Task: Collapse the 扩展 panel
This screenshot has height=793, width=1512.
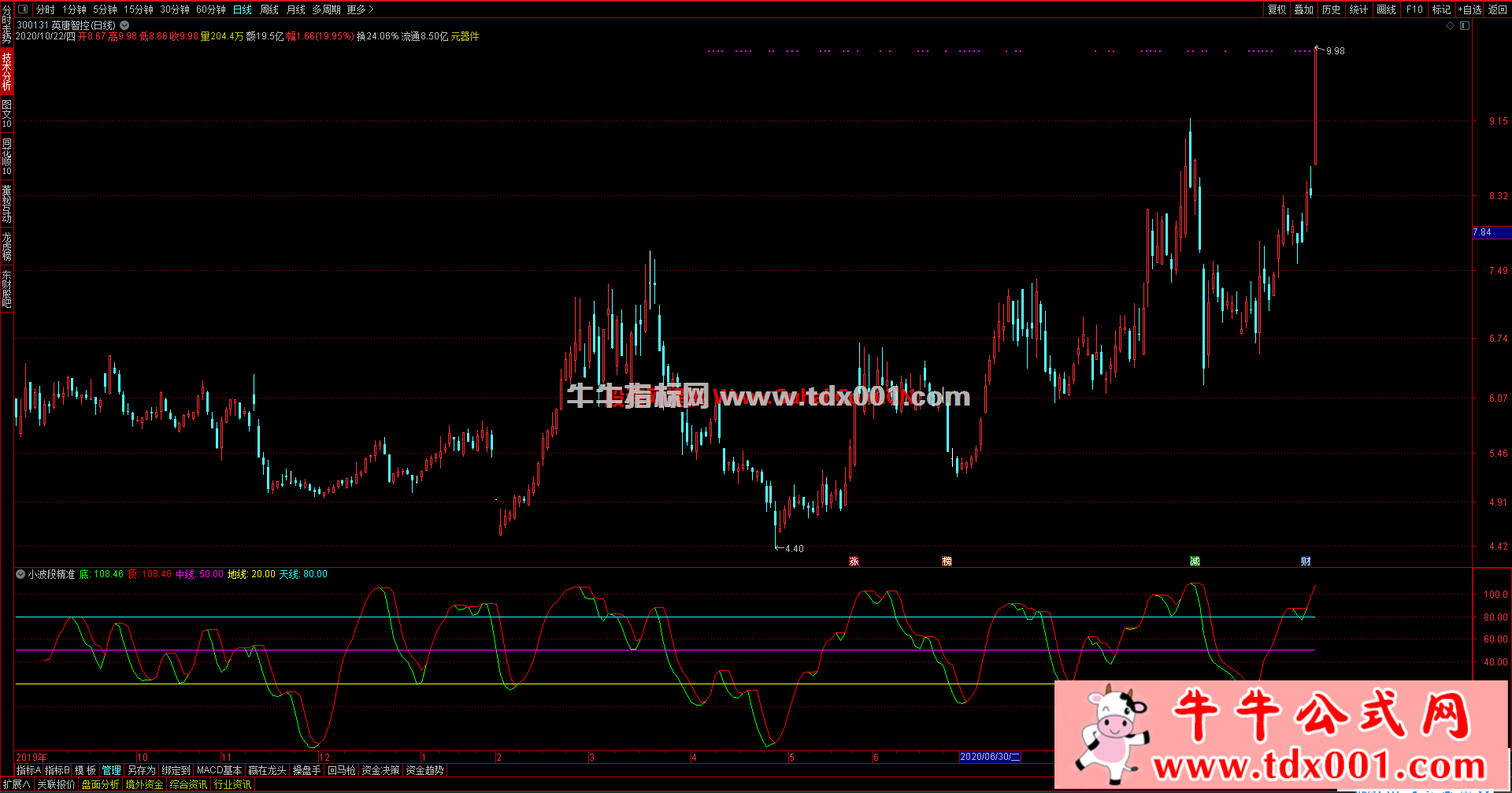Action: pyautogui.click(x=16, y=784)
